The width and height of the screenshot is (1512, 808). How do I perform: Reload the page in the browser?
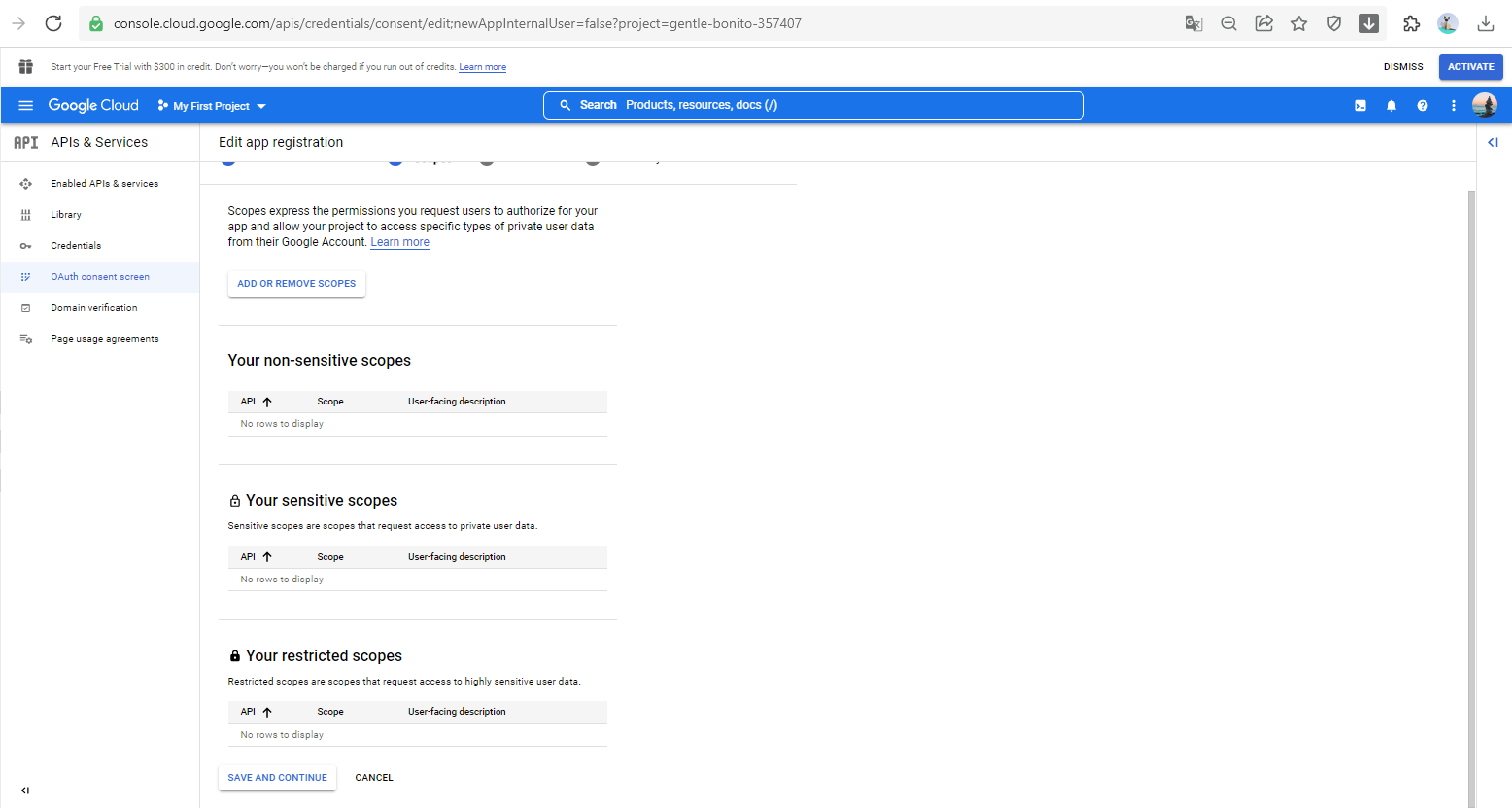coord(53,23)
